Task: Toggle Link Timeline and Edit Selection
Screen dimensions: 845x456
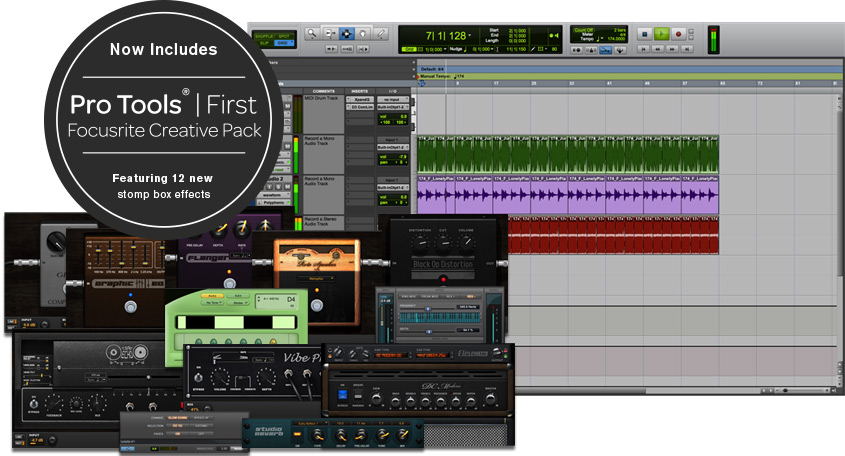Action: coord(347,49)
